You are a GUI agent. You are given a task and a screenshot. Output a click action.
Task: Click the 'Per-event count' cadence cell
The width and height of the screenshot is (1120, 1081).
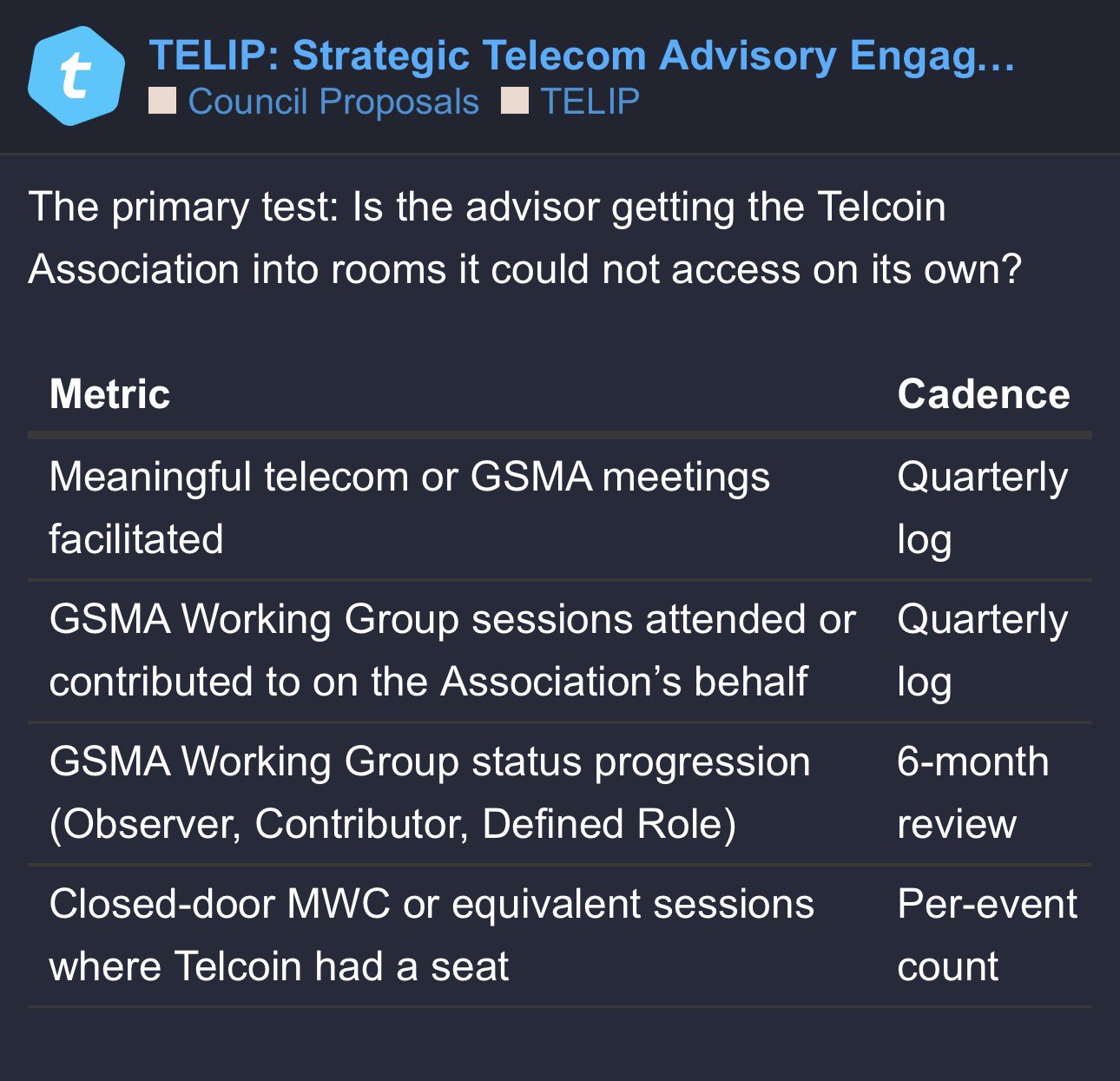point(986,934)
